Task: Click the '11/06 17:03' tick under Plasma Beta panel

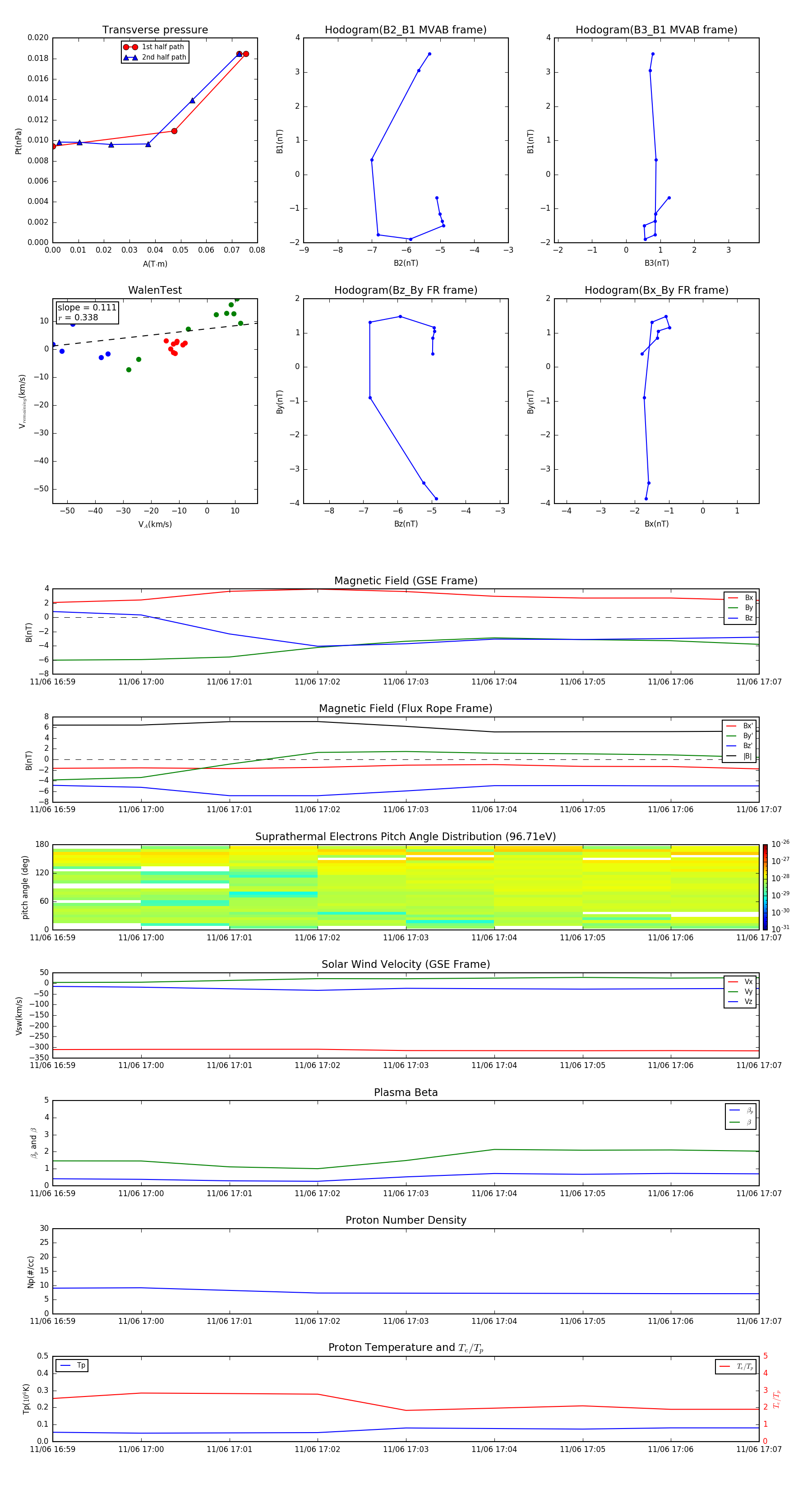Action: [x=406, y=1193]
